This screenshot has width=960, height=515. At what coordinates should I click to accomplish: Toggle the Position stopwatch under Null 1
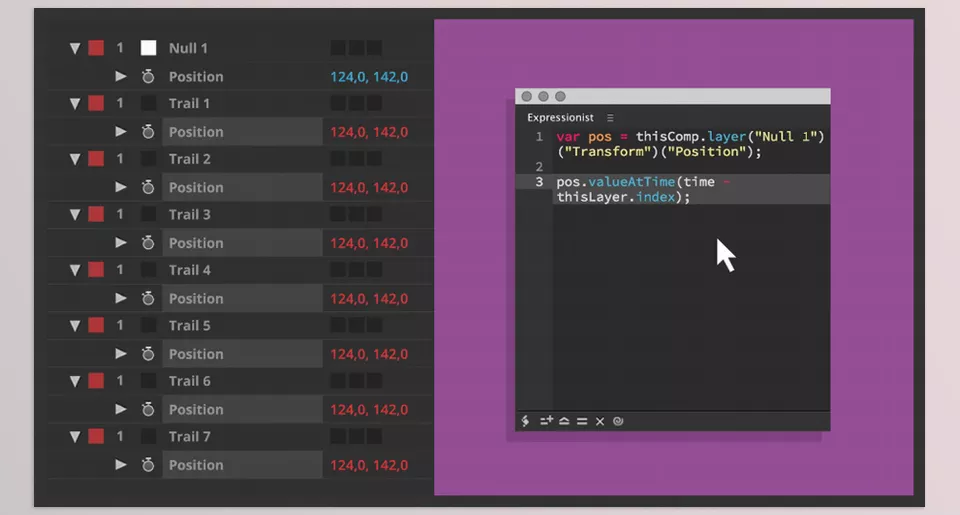tap(148, 77)
